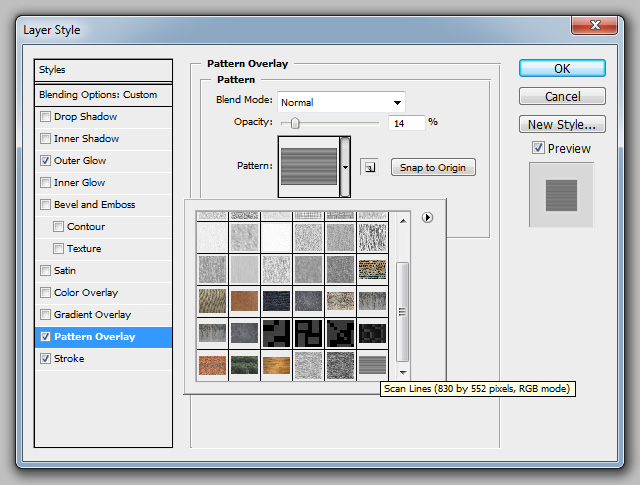This screenshot has height=485, width=640.
Task: Enable the Drop Shadow checkbox
Action: click(45, 117)
